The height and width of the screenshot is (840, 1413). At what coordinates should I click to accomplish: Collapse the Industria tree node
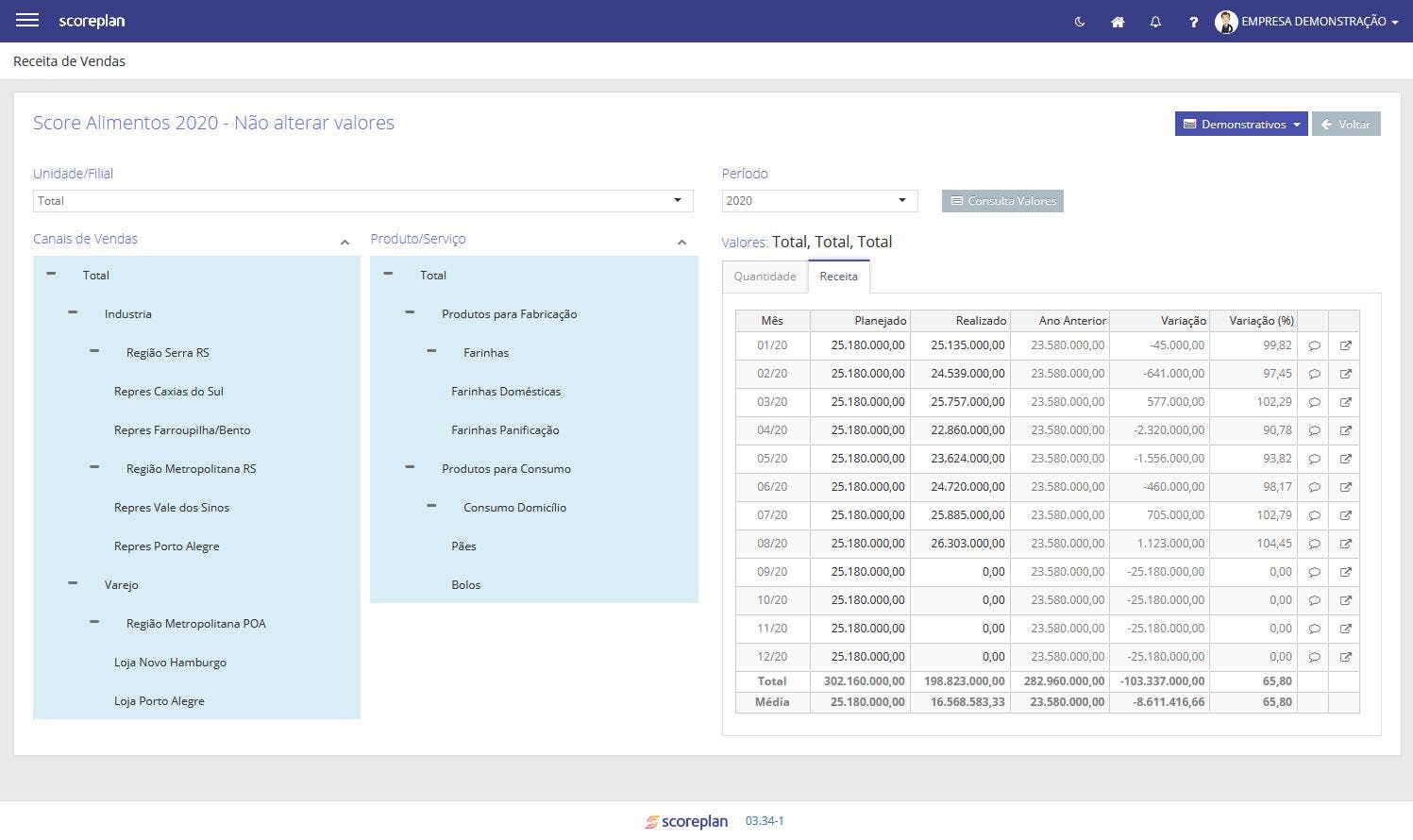click(x=73, y=312)
